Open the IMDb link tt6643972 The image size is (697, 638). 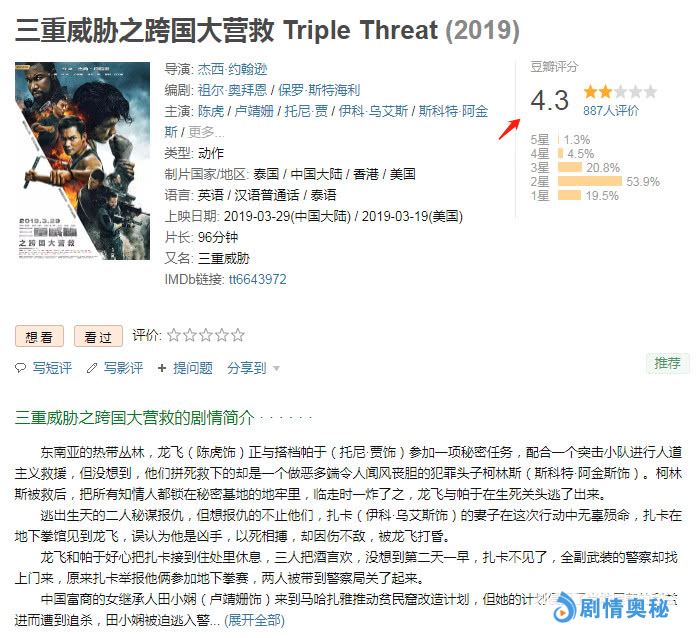pos(257,280)
